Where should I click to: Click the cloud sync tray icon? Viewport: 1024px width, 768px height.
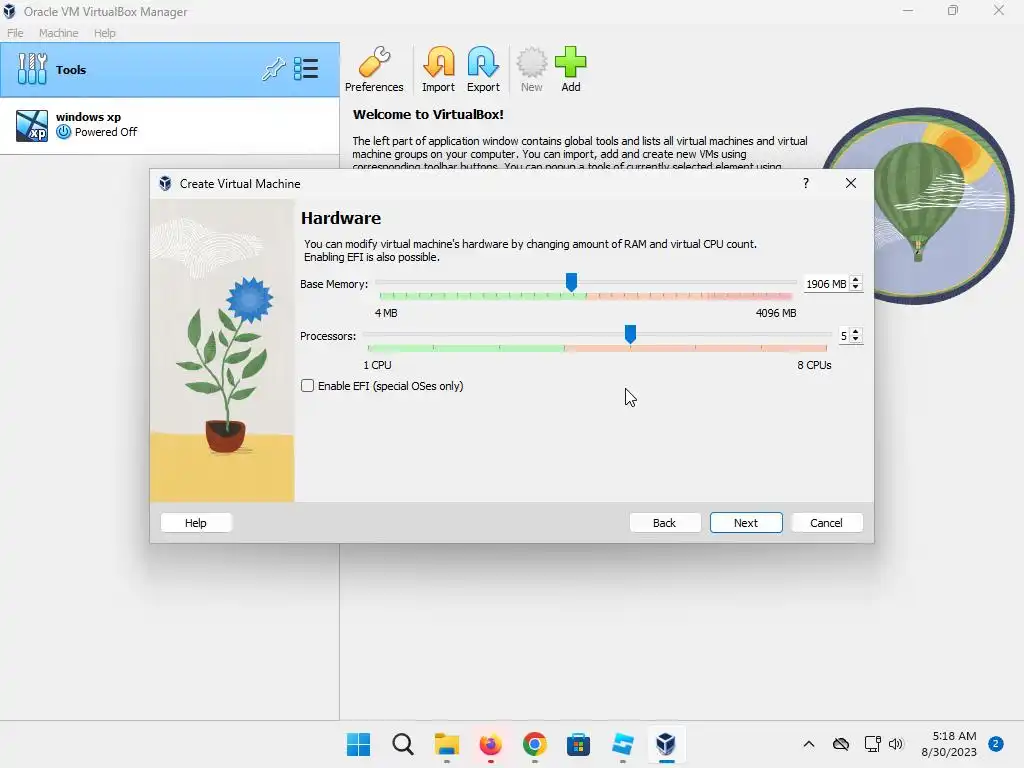[840, 744]
